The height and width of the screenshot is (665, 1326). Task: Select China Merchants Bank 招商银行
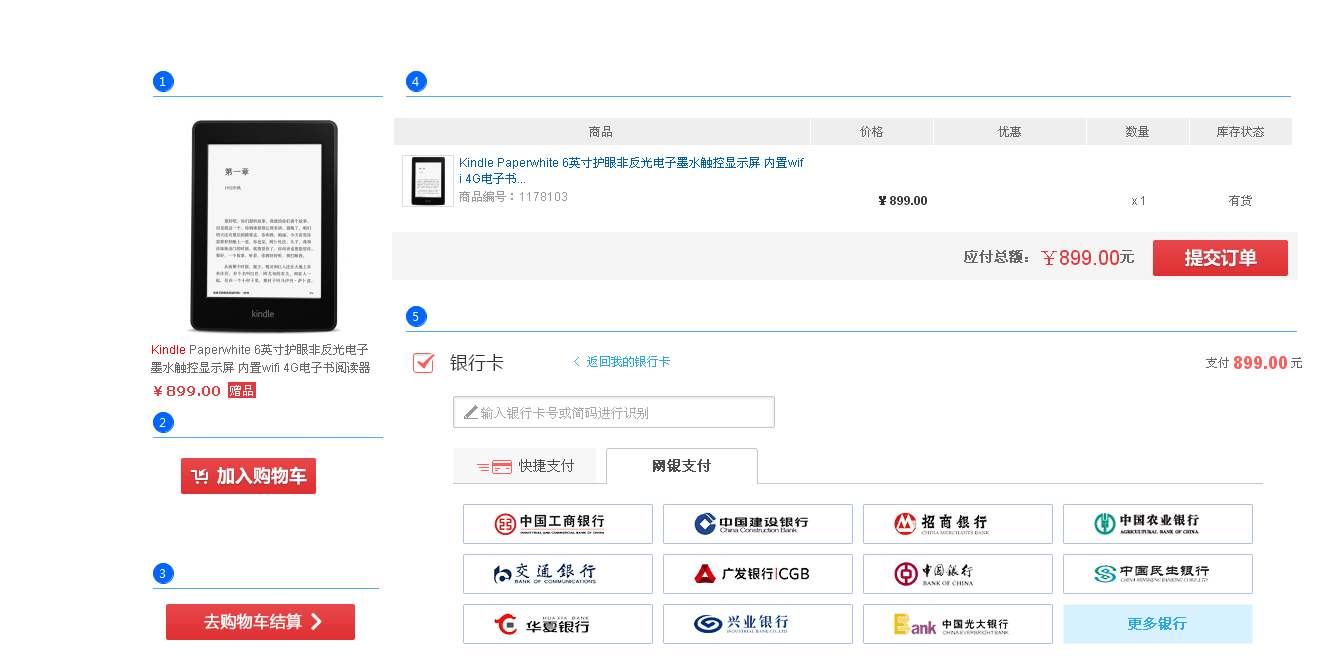[957, 523]
